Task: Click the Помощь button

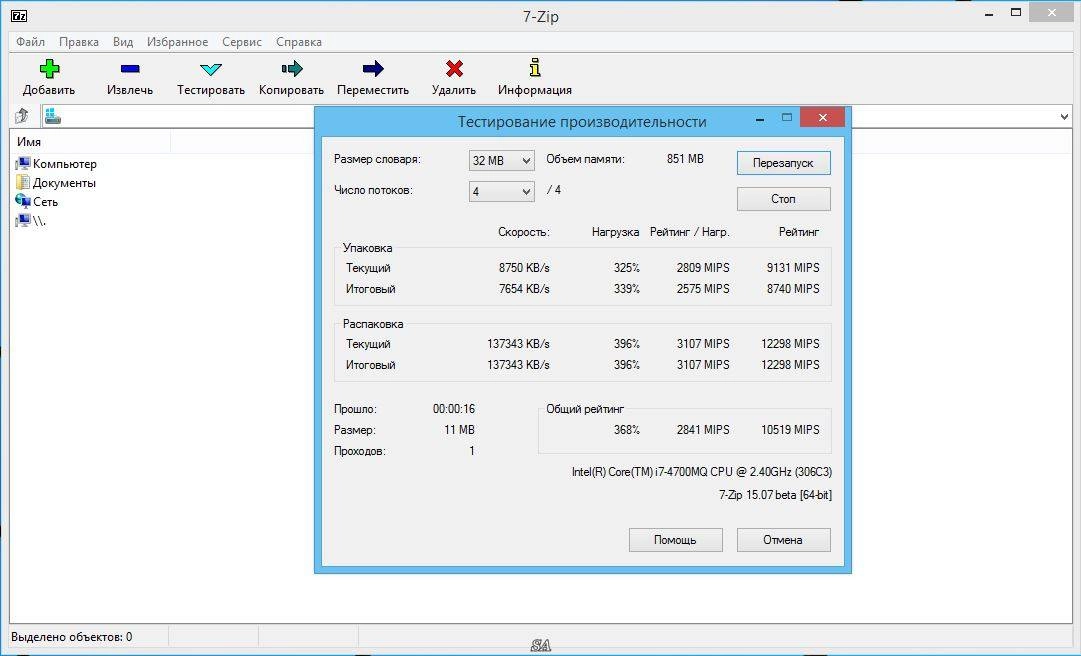Action: click(675, 540)
